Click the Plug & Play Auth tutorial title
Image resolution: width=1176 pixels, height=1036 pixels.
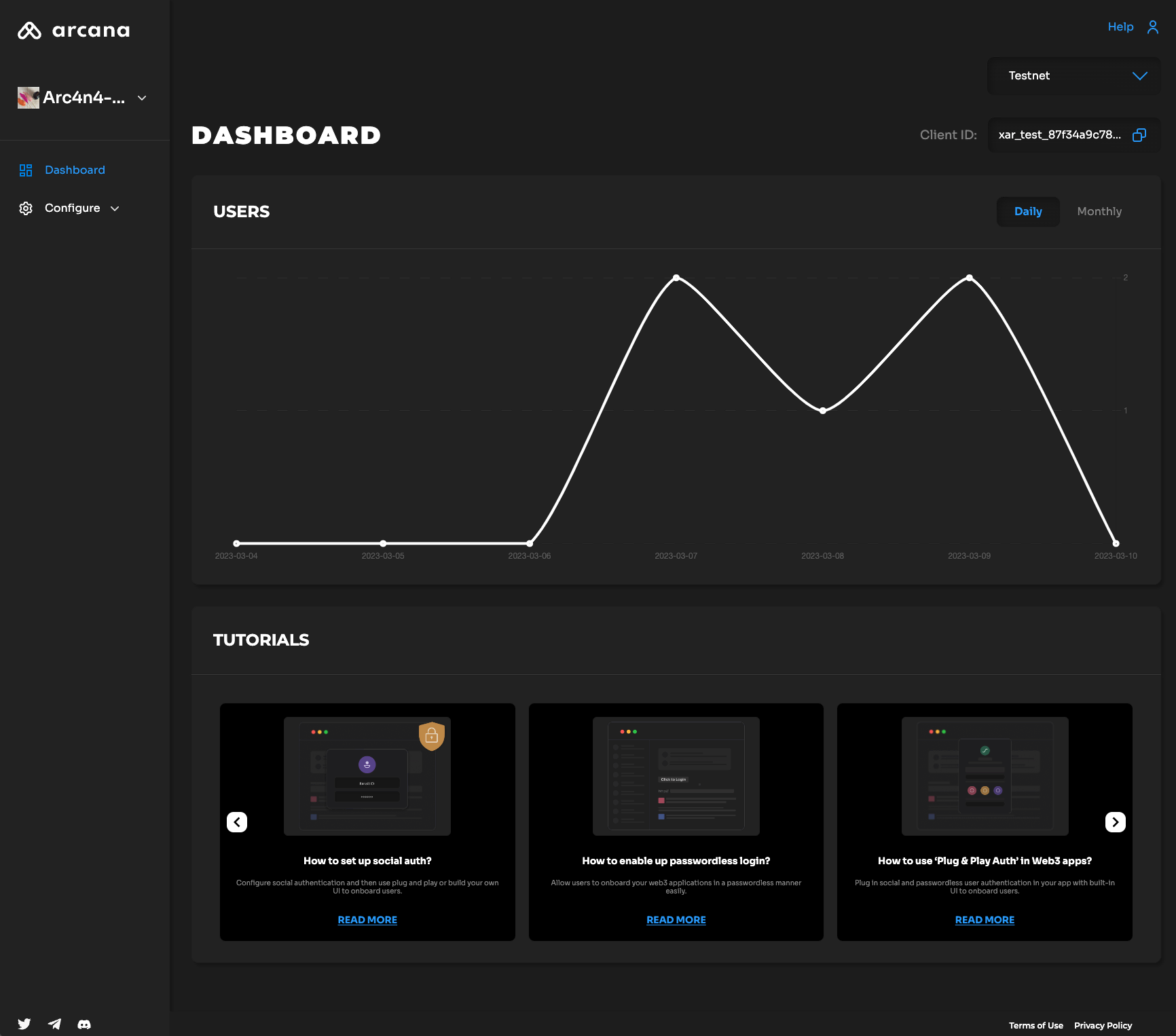point(985,861)
